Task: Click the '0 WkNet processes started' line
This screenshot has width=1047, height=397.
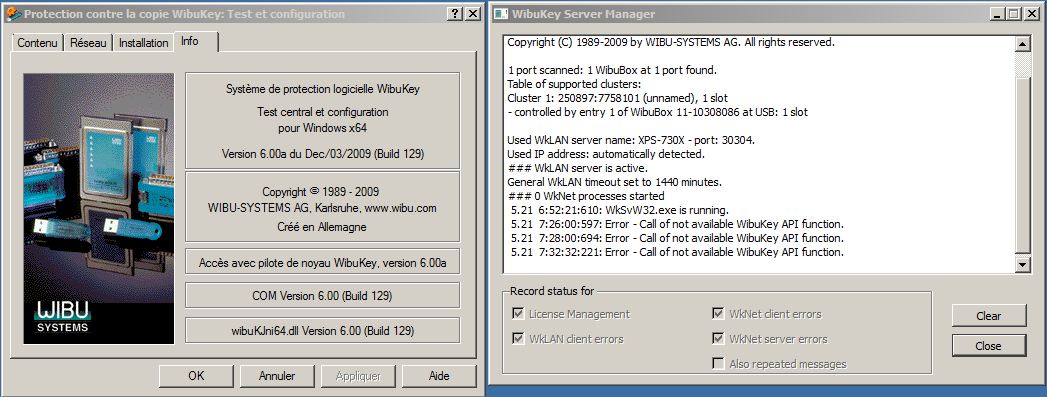Action: coord(586,196)
